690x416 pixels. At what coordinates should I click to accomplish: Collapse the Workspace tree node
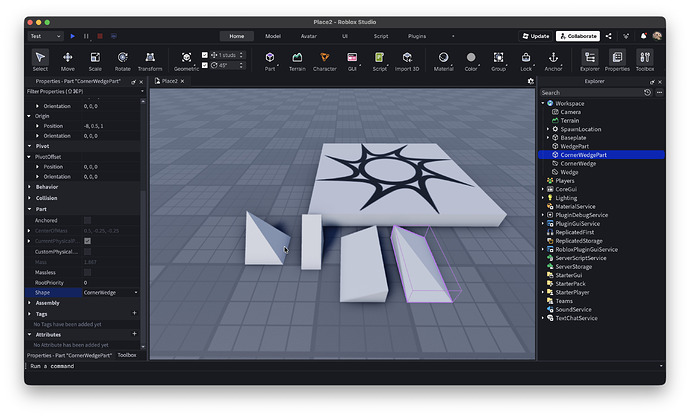[x=543, y=103]
